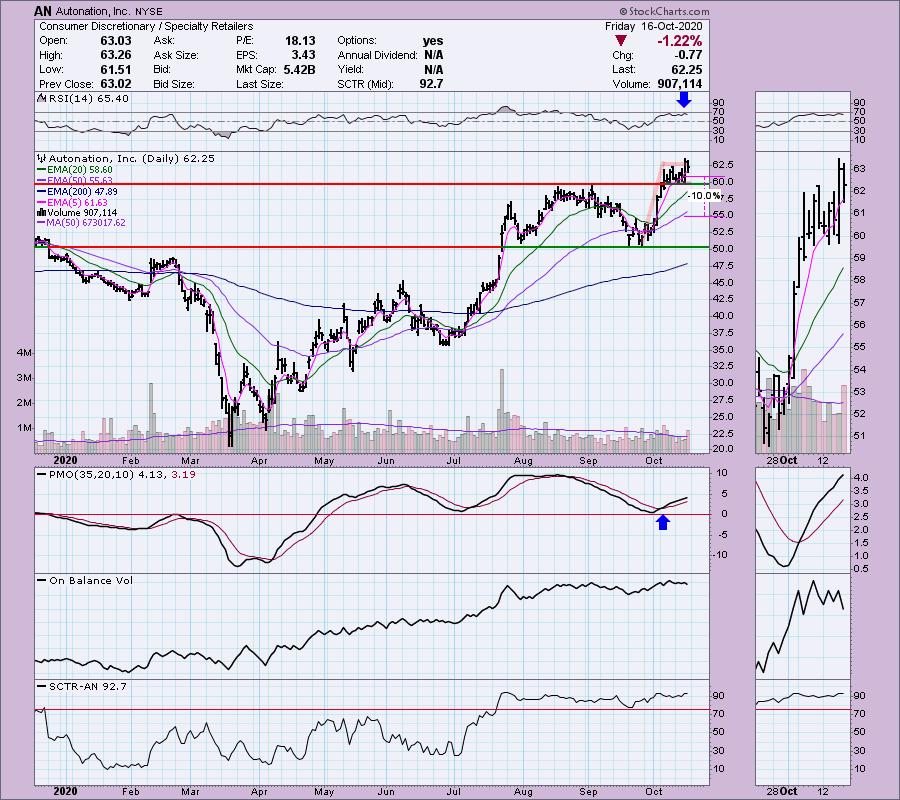
Task: Click the High value 63.26
Action: click(x=116, y=55)
